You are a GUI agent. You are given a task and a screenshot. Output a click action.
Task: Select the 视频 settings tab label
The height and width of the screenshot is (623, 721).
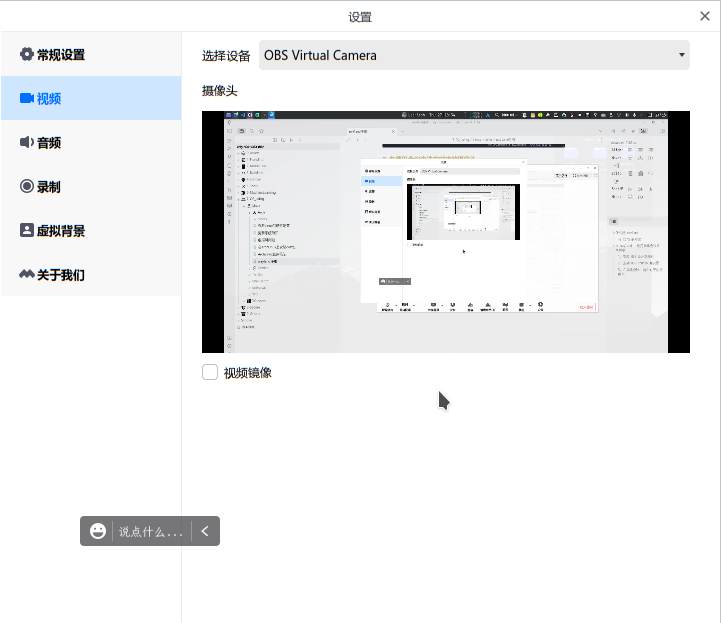(50, 99)
